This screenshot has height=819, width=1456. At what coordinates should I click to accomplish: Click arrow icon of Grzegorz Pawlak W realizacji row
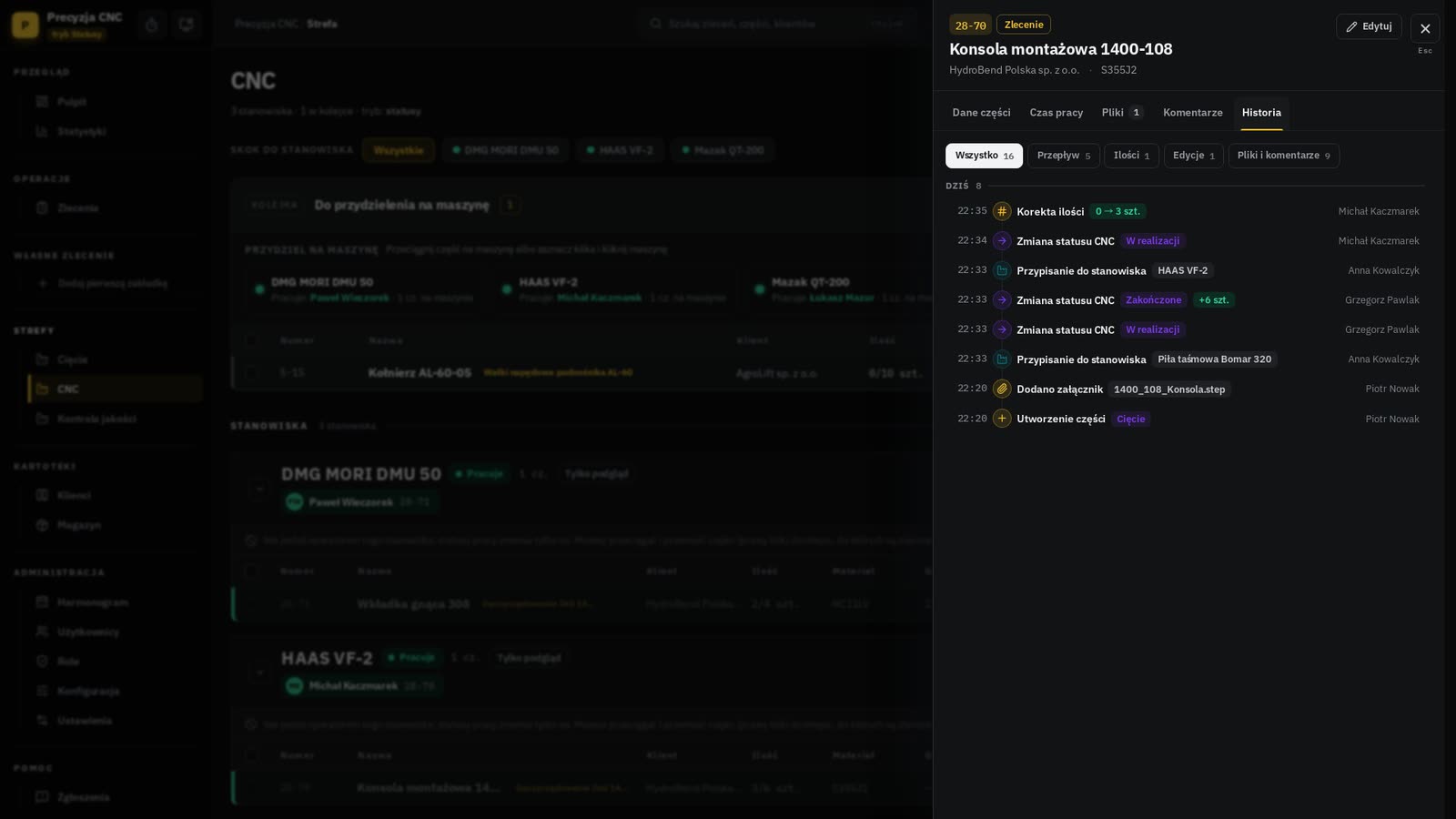[x=1002, y=329]
